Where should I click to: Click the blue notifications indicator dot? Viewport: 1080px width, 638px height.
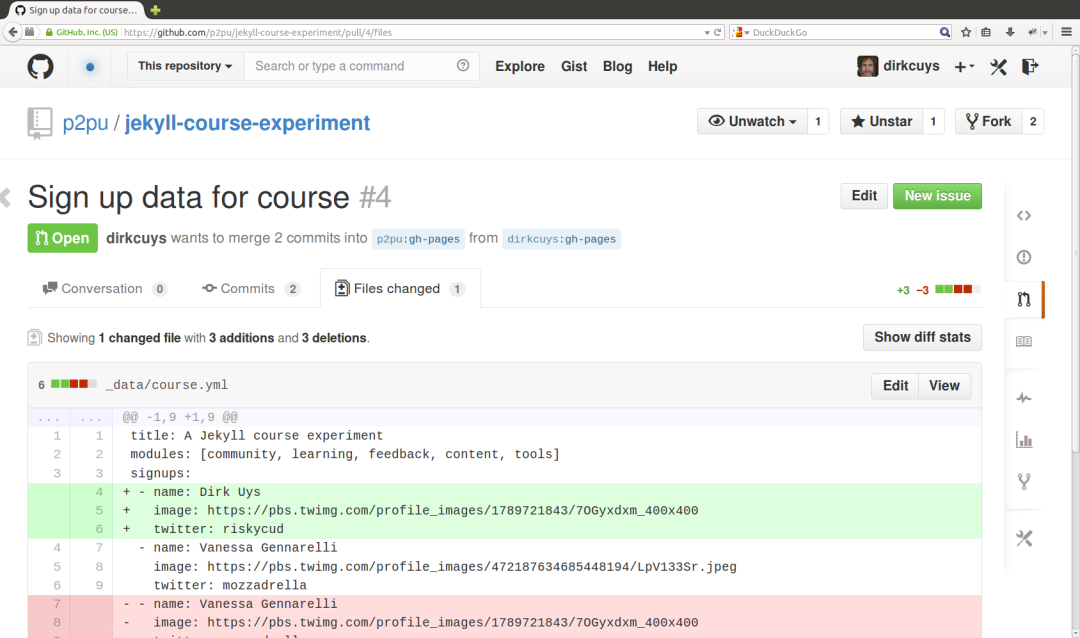(x=90, y=67)
